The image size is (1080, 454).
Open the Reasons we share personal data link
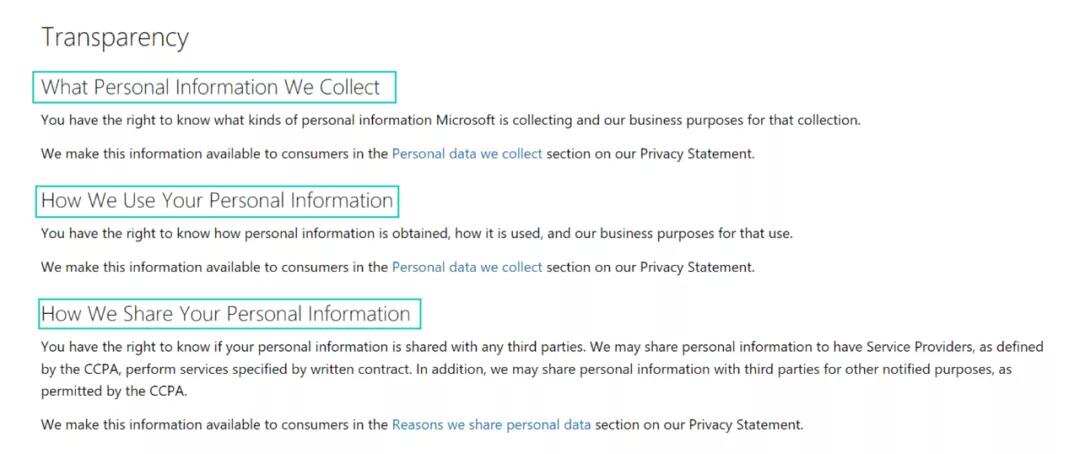[491, 424]
